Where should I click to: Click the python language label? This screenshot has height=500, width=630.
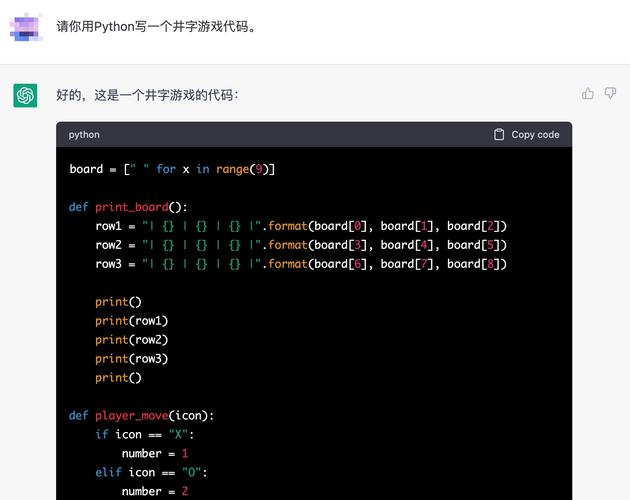84,135
